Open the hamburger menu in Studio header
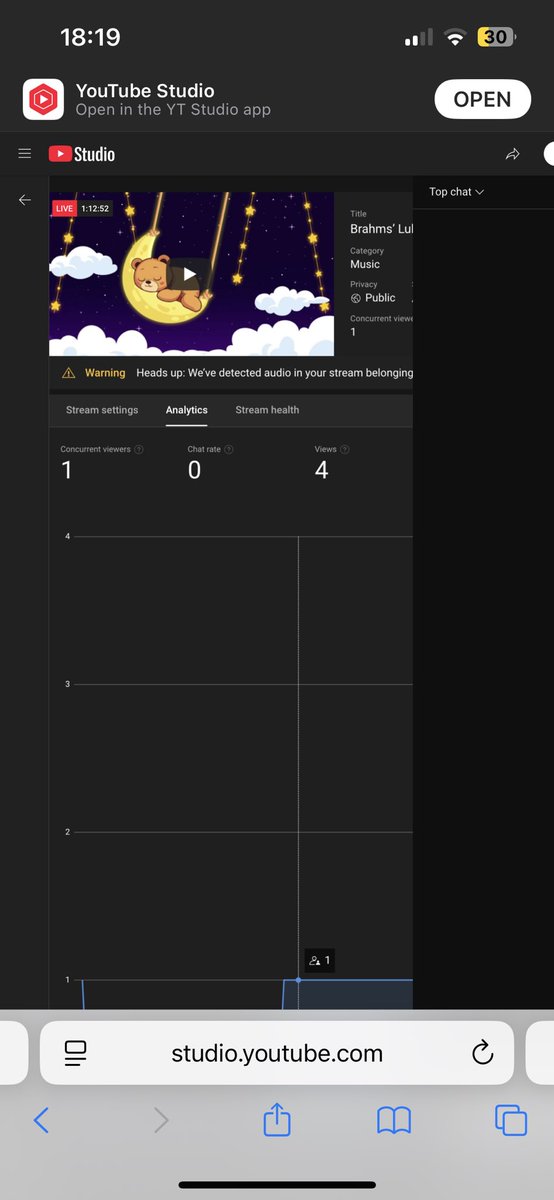This screenshot has height=1200, width=554. (x=25, y=154)
